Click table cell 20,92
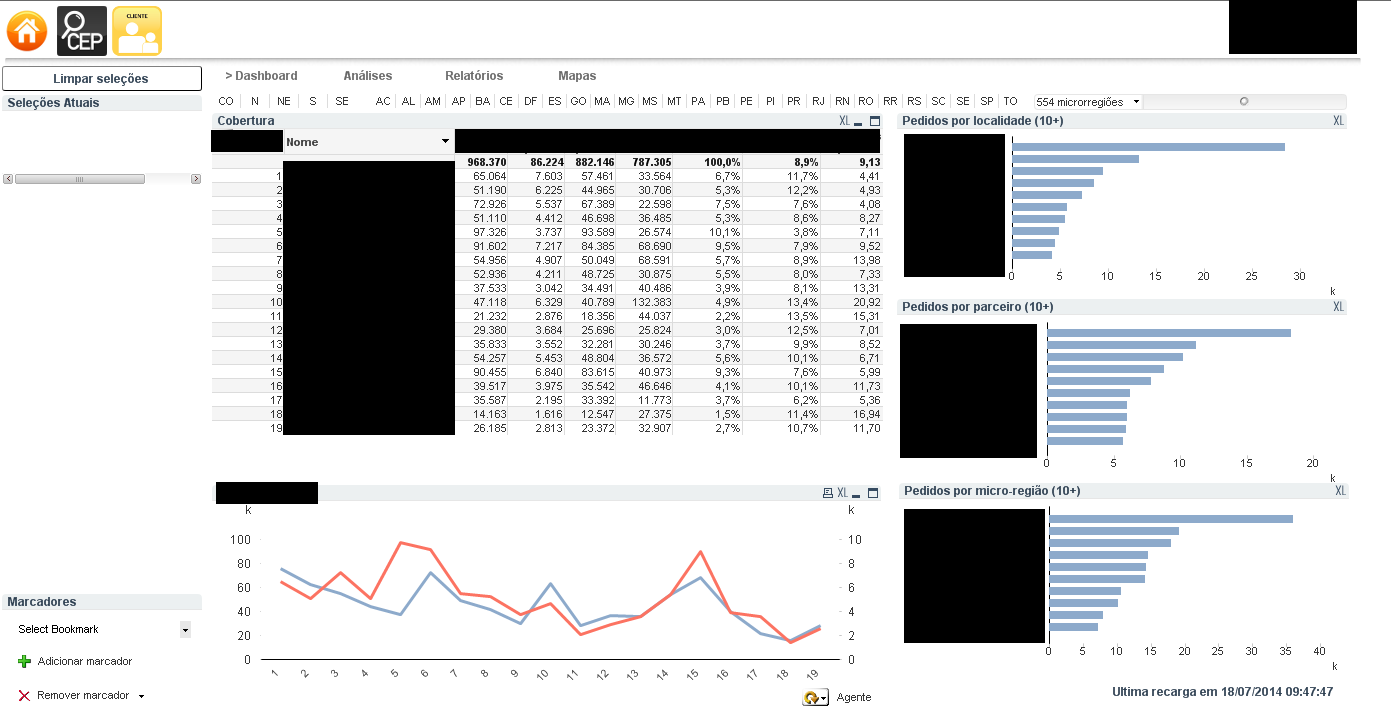This screenshot has height=726, width=1391. click(x=866, y=302)
